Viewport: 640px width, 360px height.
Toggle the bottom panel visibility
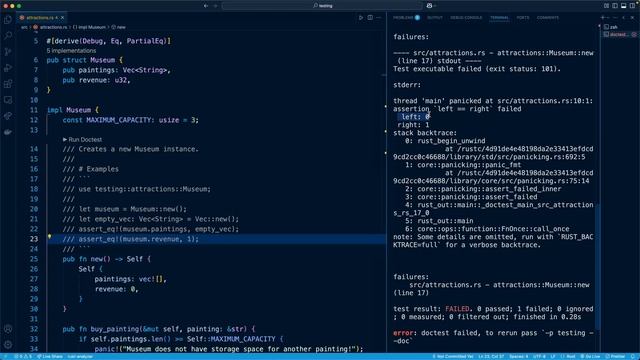(624, 6)
